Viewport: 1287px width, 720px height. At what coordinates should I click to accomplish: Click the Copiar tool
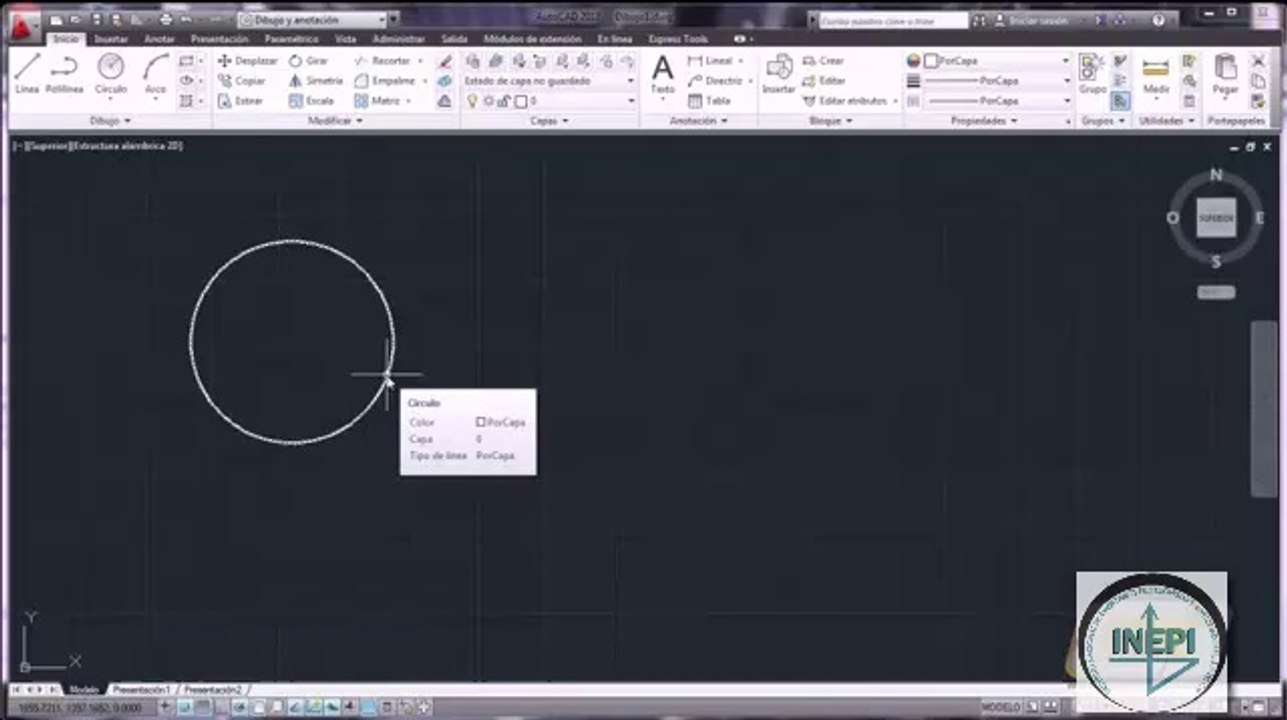pos(241,81)
